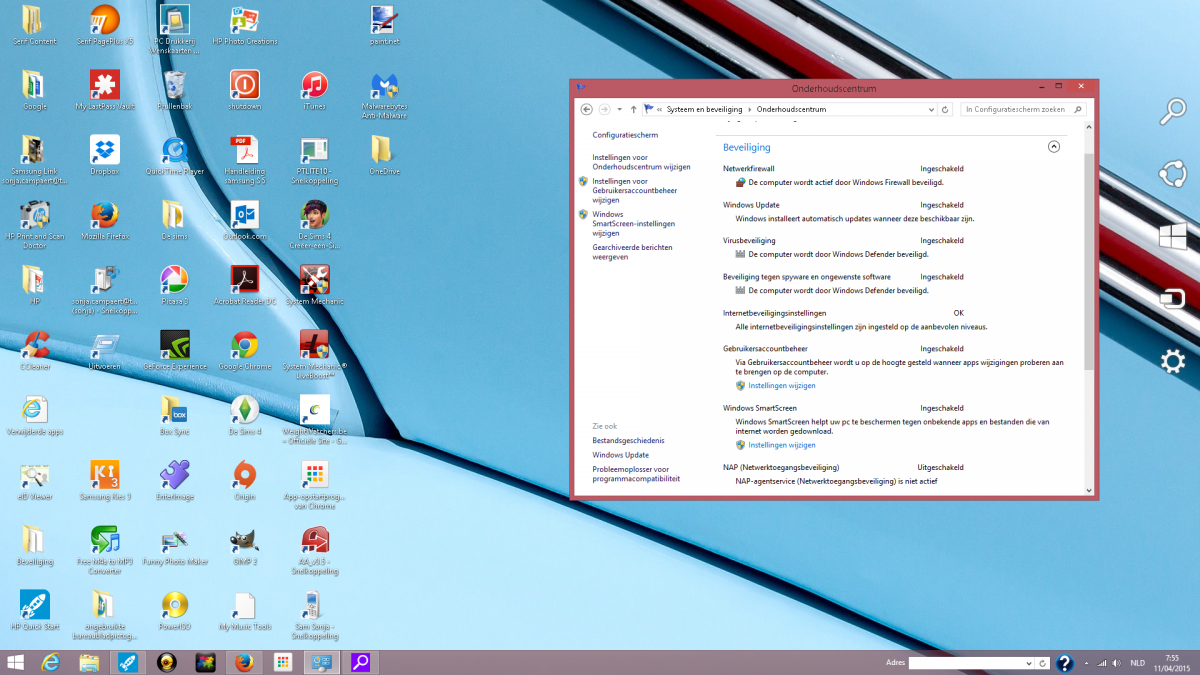Open Bestandsgeschiedenis under Zie ook

[628, 440]
